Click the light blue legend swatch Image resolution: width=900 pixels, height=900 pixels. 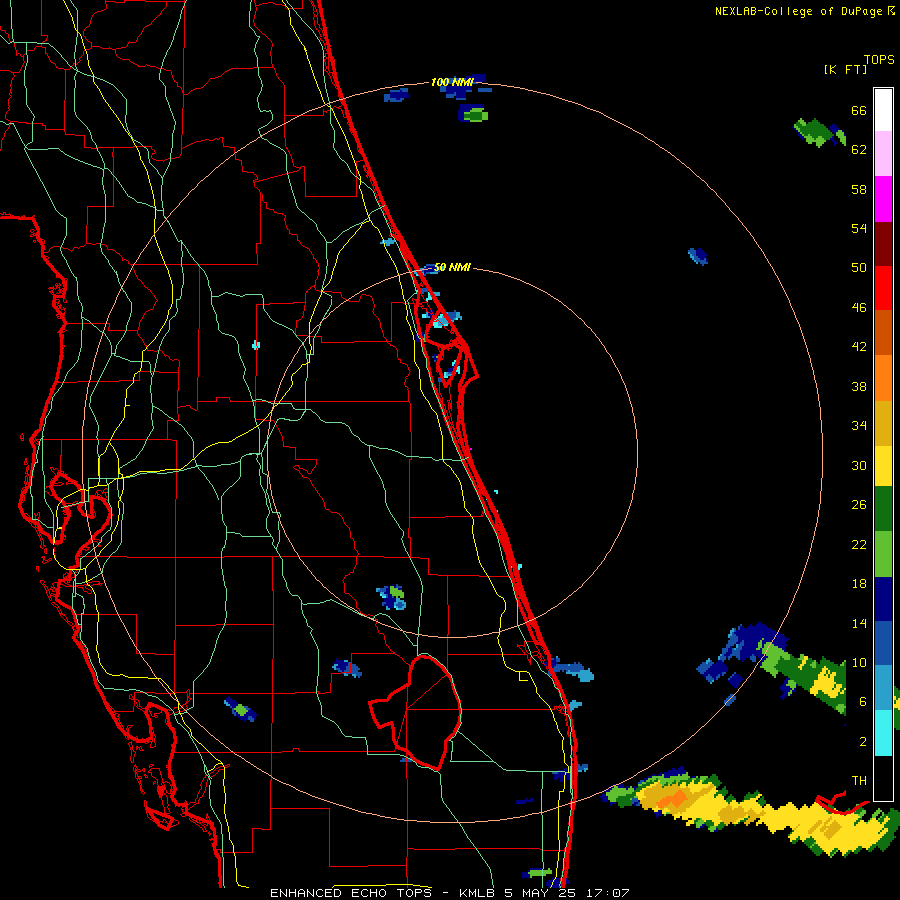point(883,688)
